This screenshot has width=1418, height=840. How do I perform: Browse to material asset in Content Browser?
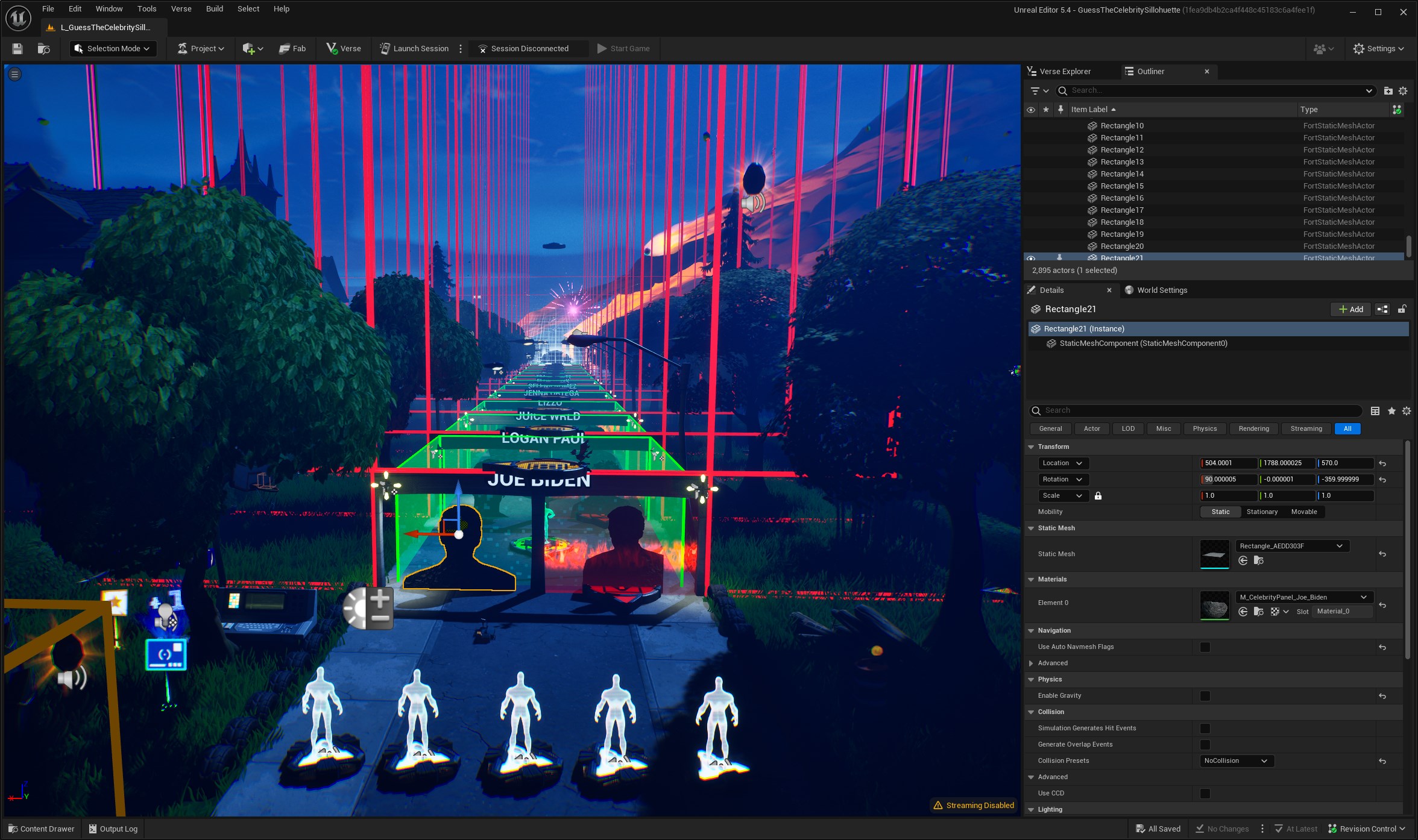1259,612
